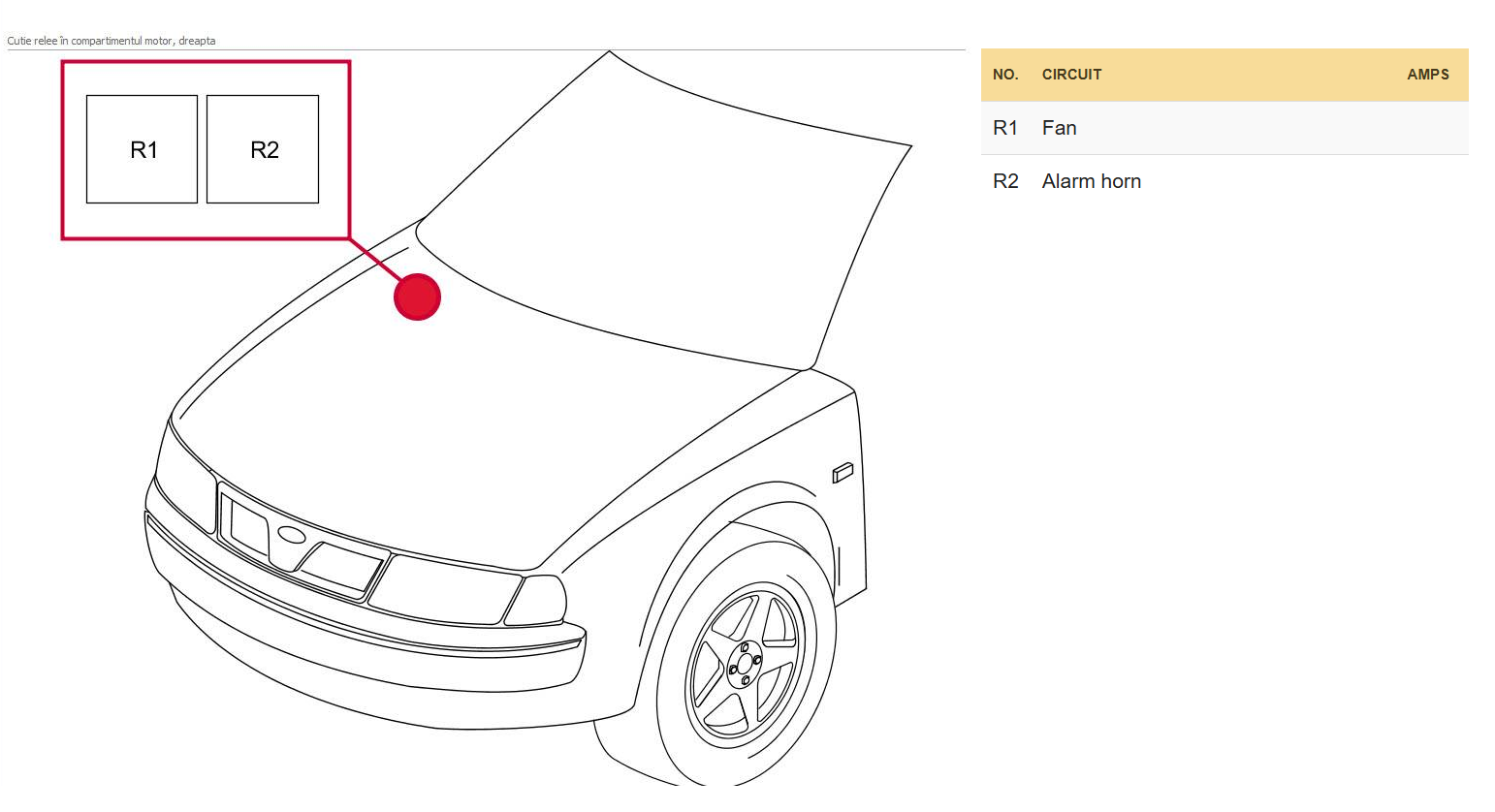Click the 'NO.' column header

click(x=1005, y=75)
